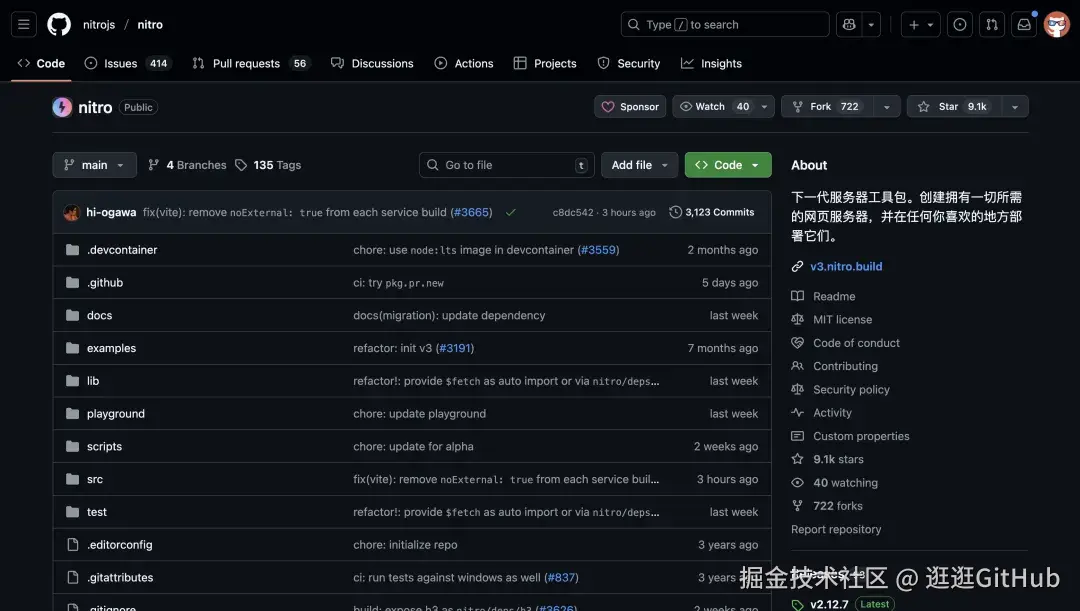The image size is (1080, 611).
Task: Switch to the Code tab
Action: (x=41, y=63)
